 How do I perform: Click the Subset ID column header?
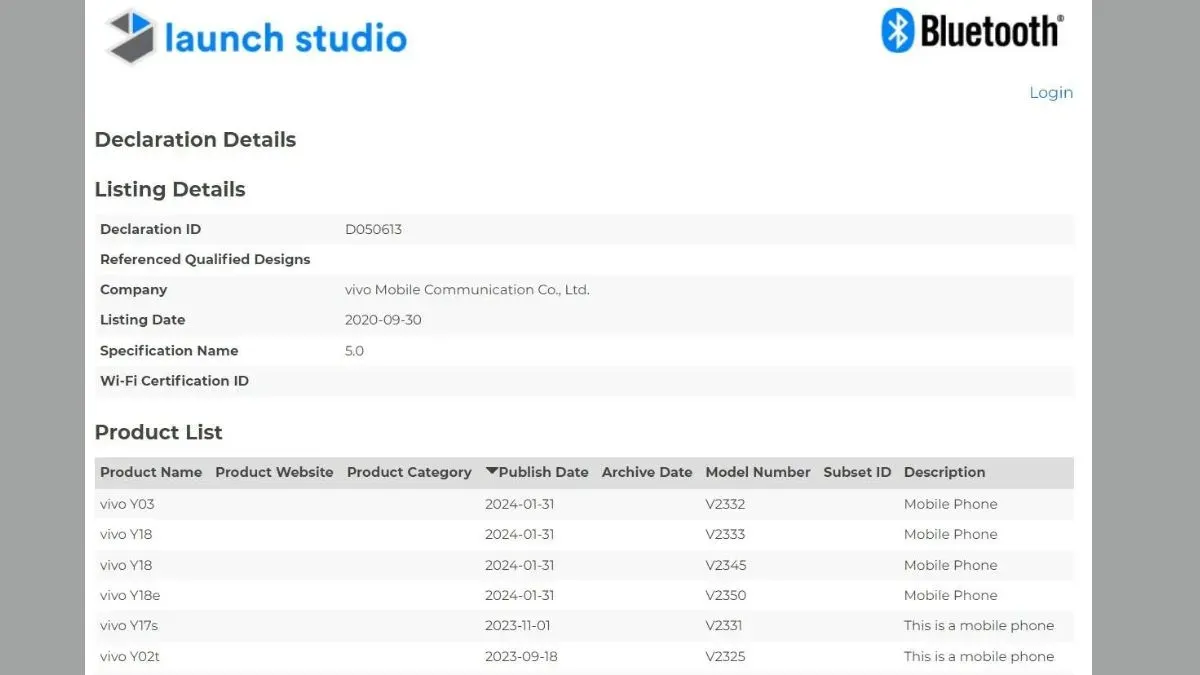pos(857,472)
